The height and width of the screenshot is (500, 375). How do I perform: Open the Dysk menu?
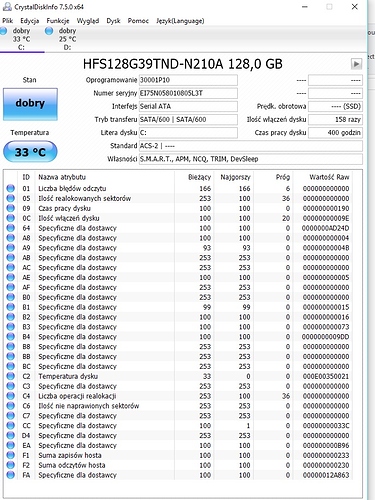coord(113,21)
